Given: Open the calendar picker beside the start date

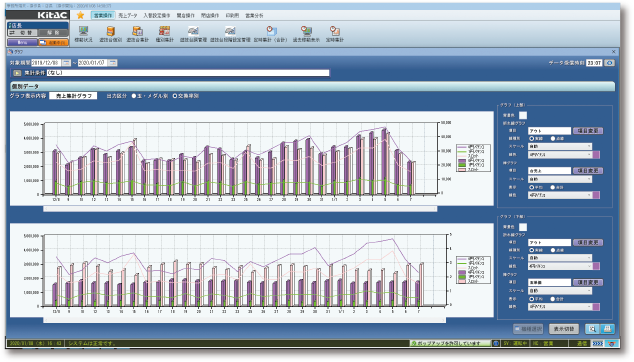Looking at the screenshot, I should click(66, 63).
